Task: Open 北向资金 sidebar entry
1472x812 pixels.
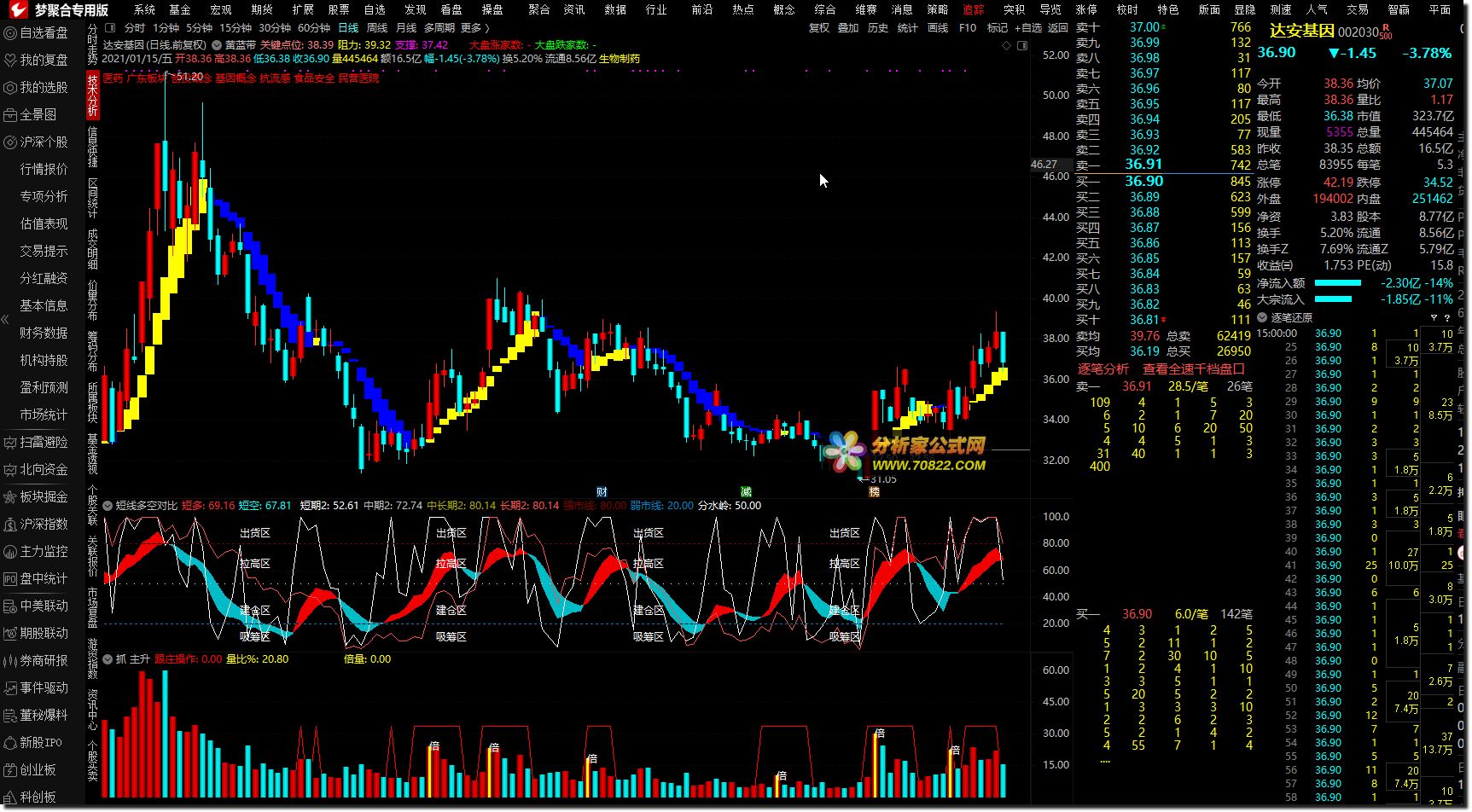Action: click(x=37, y=469)
